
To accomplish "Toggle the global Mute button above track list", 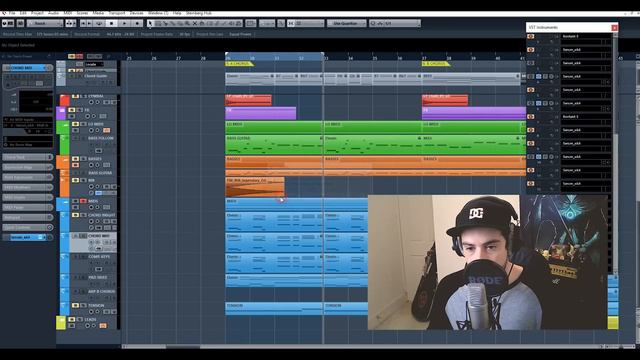I will coord(71,56).
